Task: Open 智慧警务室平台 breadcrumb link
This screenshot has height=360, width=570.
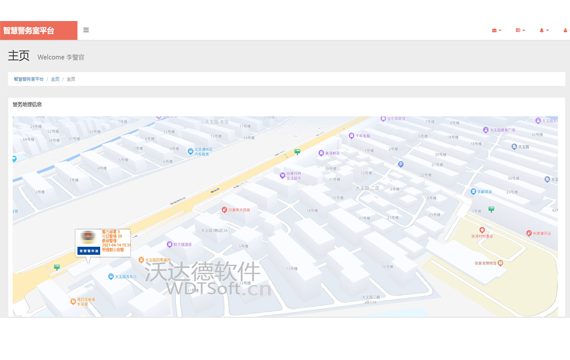Action: (x=29, y=79)
